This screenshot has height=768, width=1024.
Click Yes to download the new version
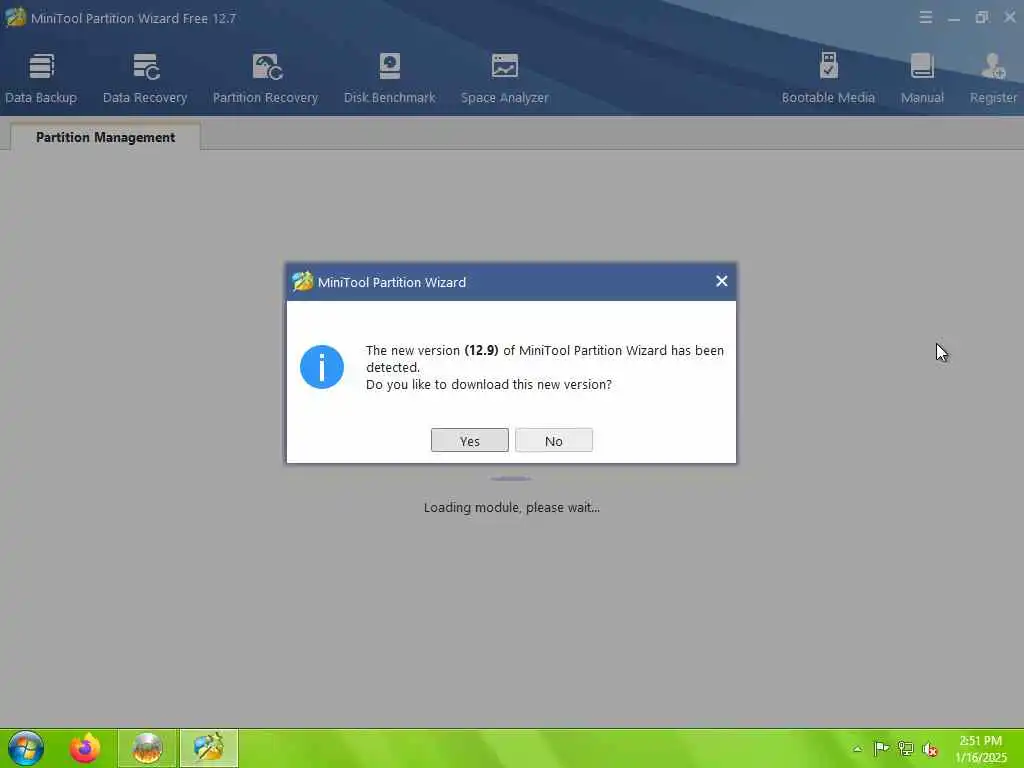470,440
